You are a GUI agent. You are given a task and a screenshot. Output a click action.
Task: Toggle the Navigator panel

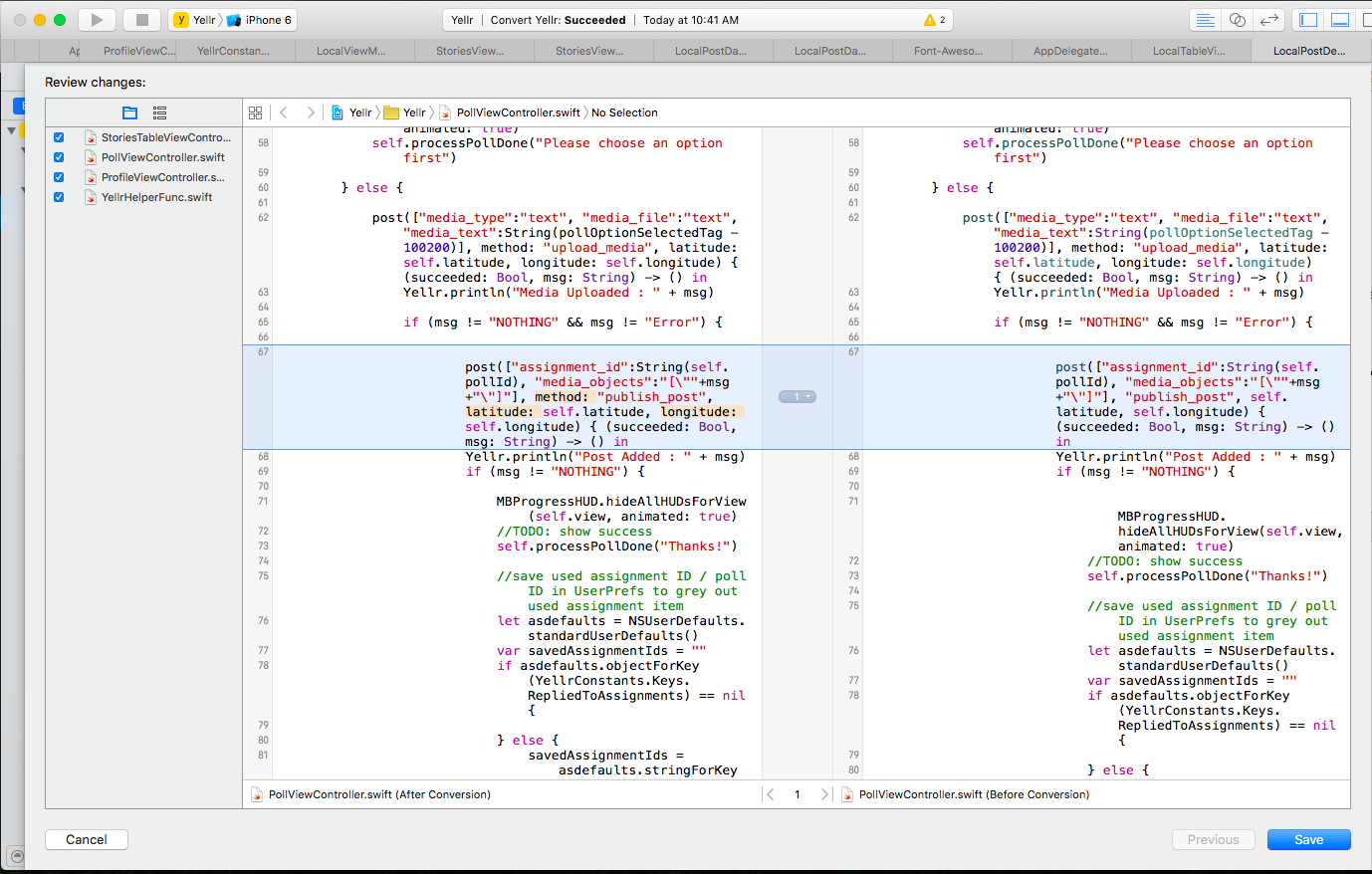tap(1308, 20)
